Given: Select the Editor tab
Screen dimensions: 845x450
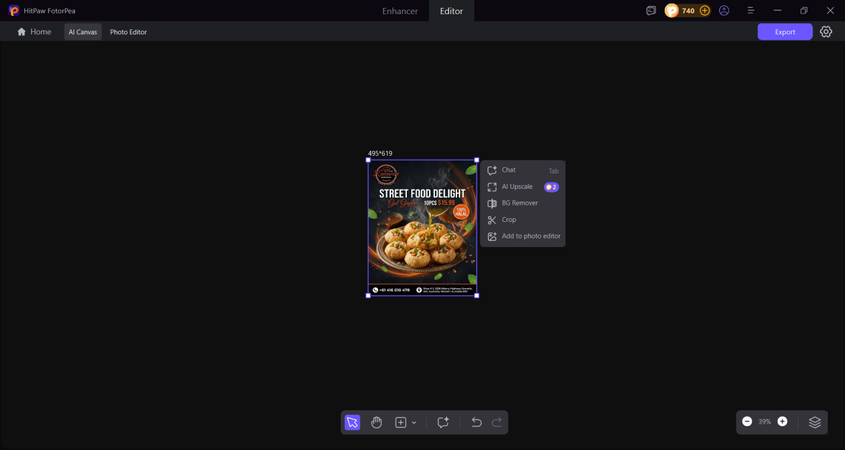Looking at the screenshot, I should tap(451, 11).
